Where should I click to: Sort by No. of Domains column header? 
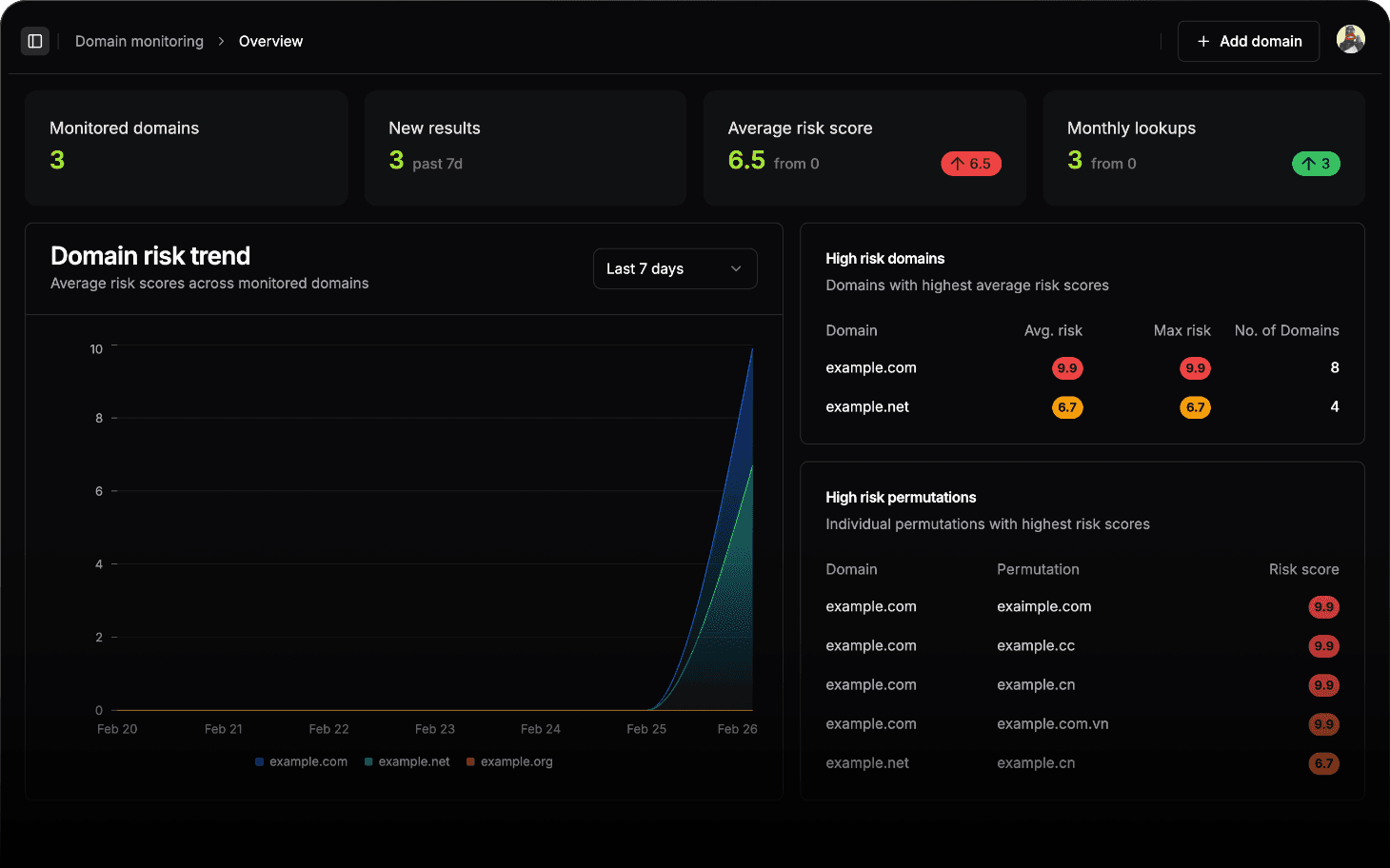click(x=1286, y=330)
